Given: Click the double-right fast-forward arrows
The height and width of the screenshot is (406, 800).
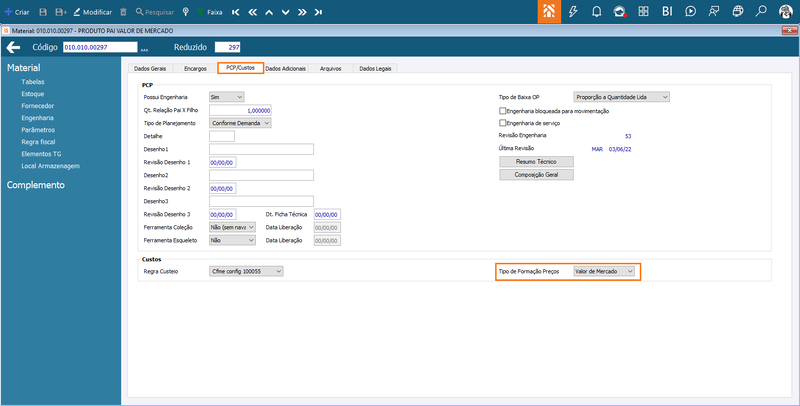Looking at the screenshot, I should (302, 12).
